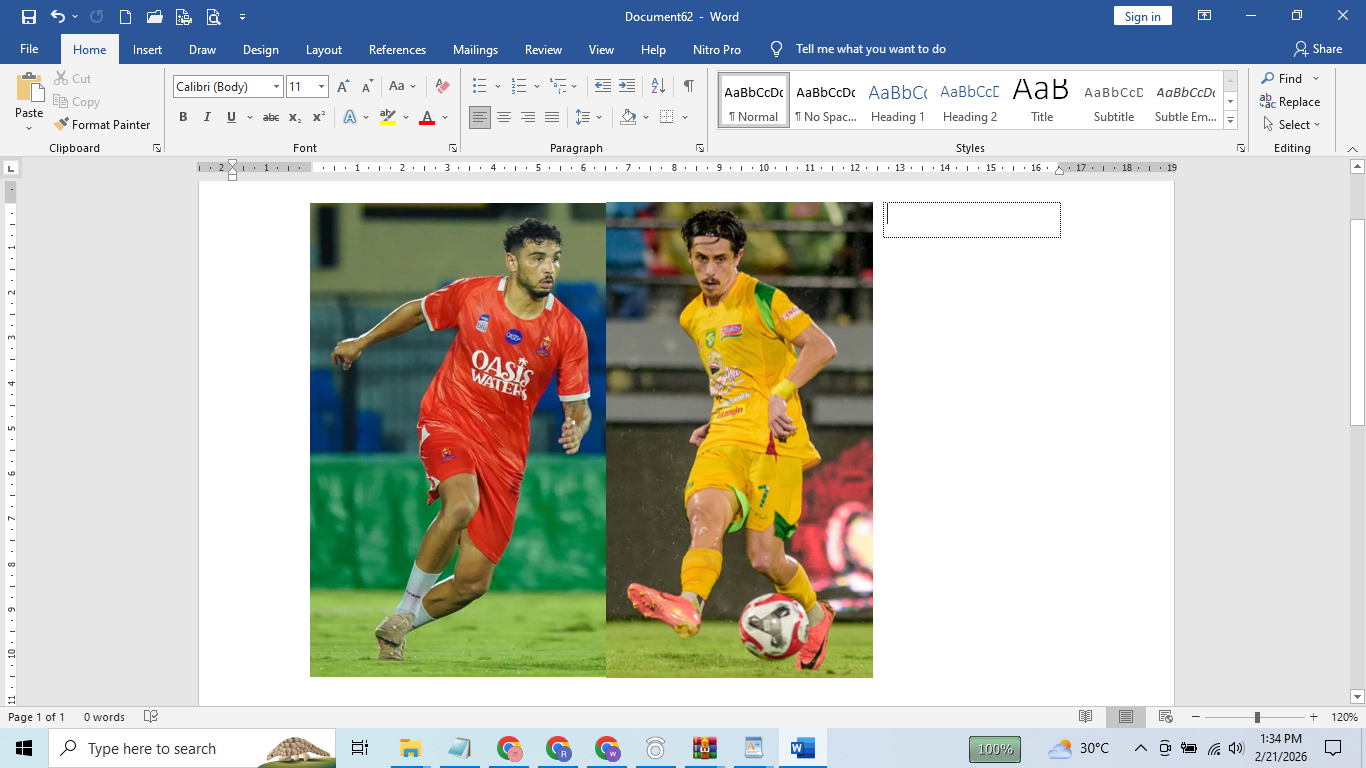Switch to the Insert tab
The image size is (1366, 768).
147,50
